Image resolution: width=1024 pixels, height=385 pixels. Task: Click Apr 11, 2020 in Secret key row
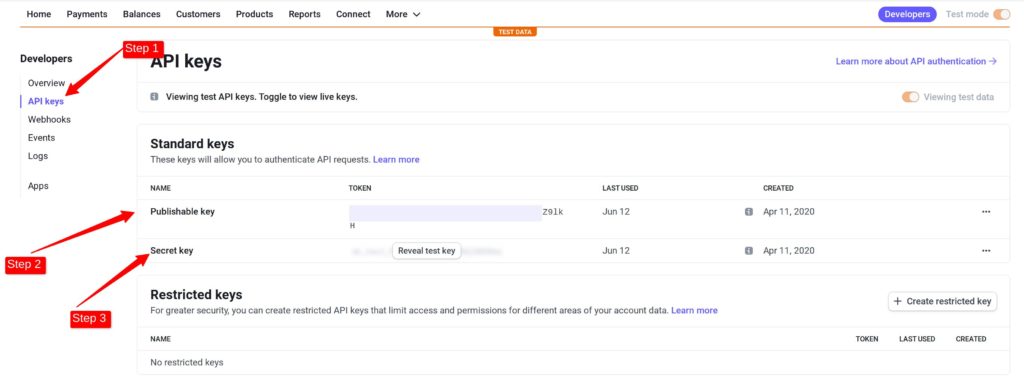tap(789, 251)
